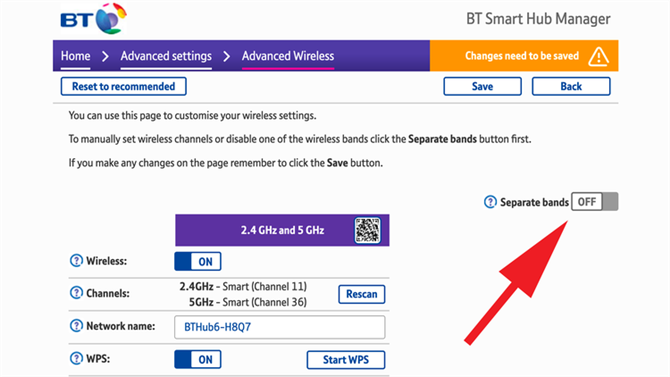
Task: Open help icon next to Network name
Action: 76,326
